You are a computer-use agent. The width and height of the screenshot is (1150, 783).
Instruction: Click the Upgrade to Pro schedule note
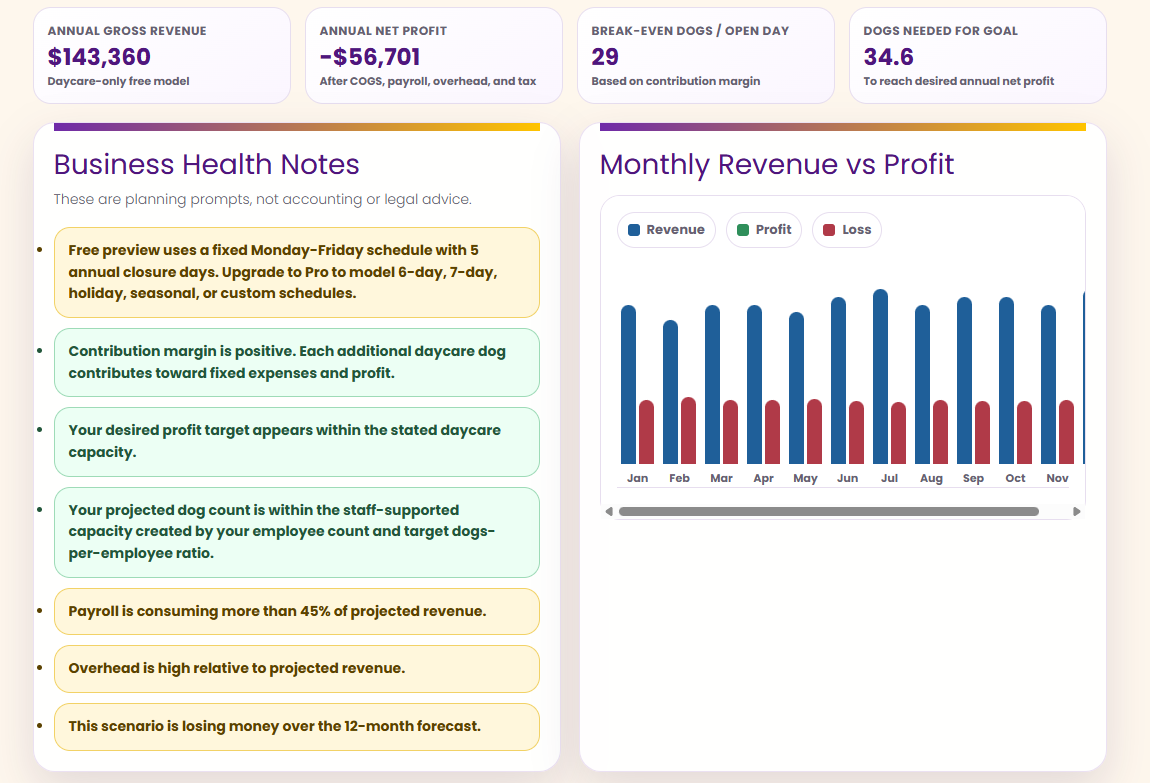297,272
